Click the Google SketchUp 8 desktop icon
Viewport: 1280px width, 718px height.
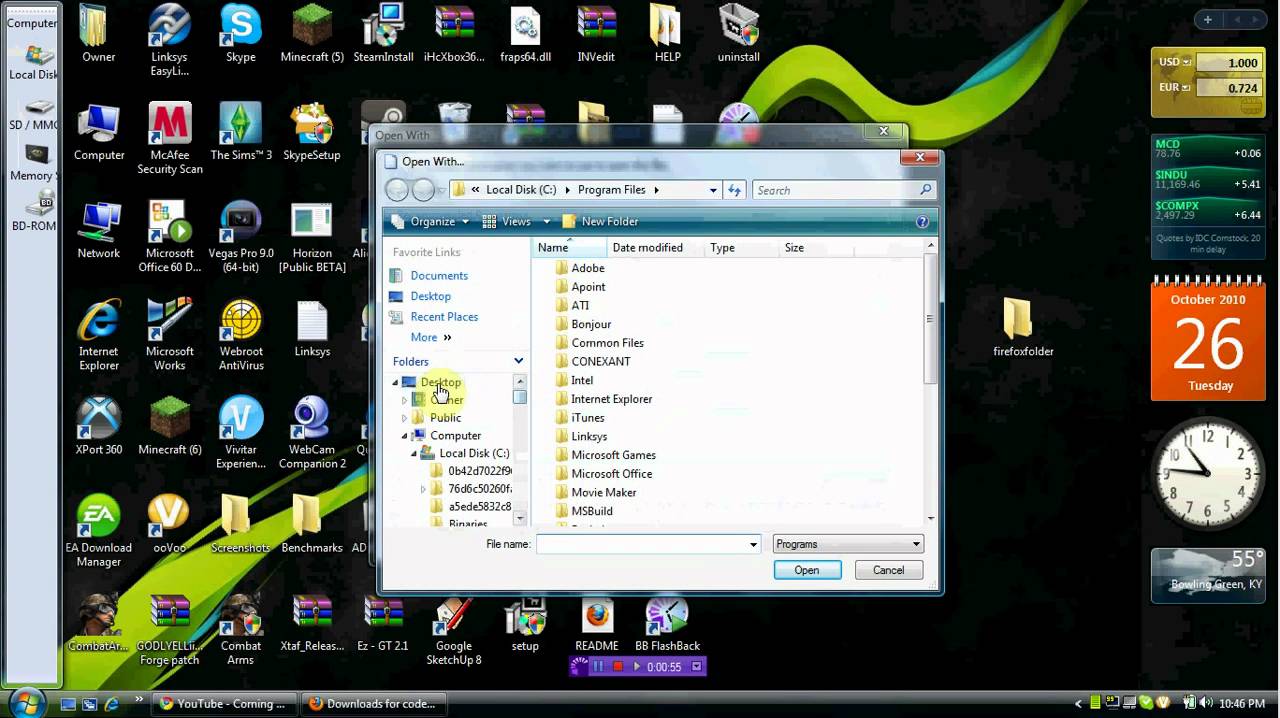(x=453, y=631)
